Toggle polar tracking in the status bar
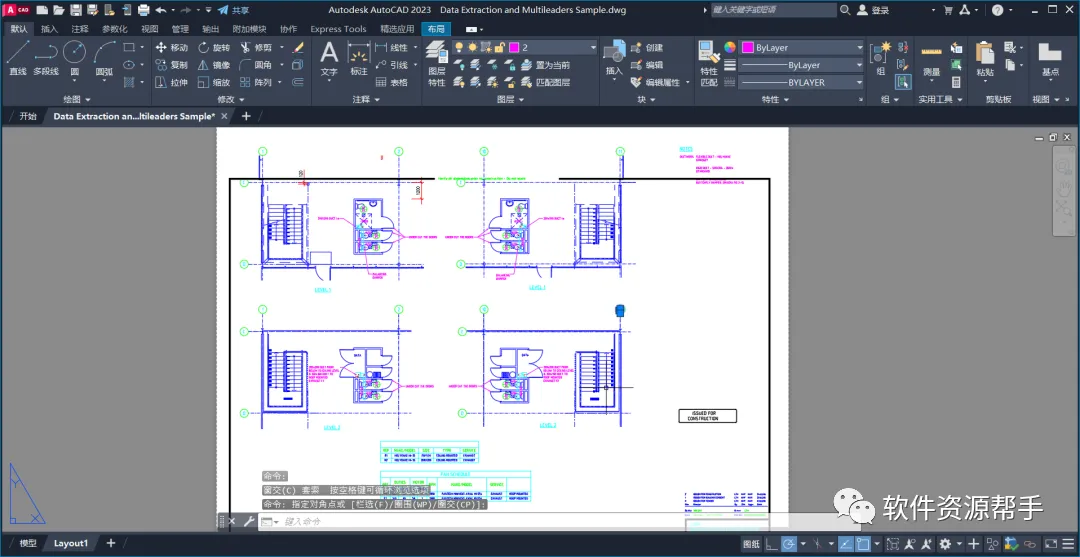 789,543
